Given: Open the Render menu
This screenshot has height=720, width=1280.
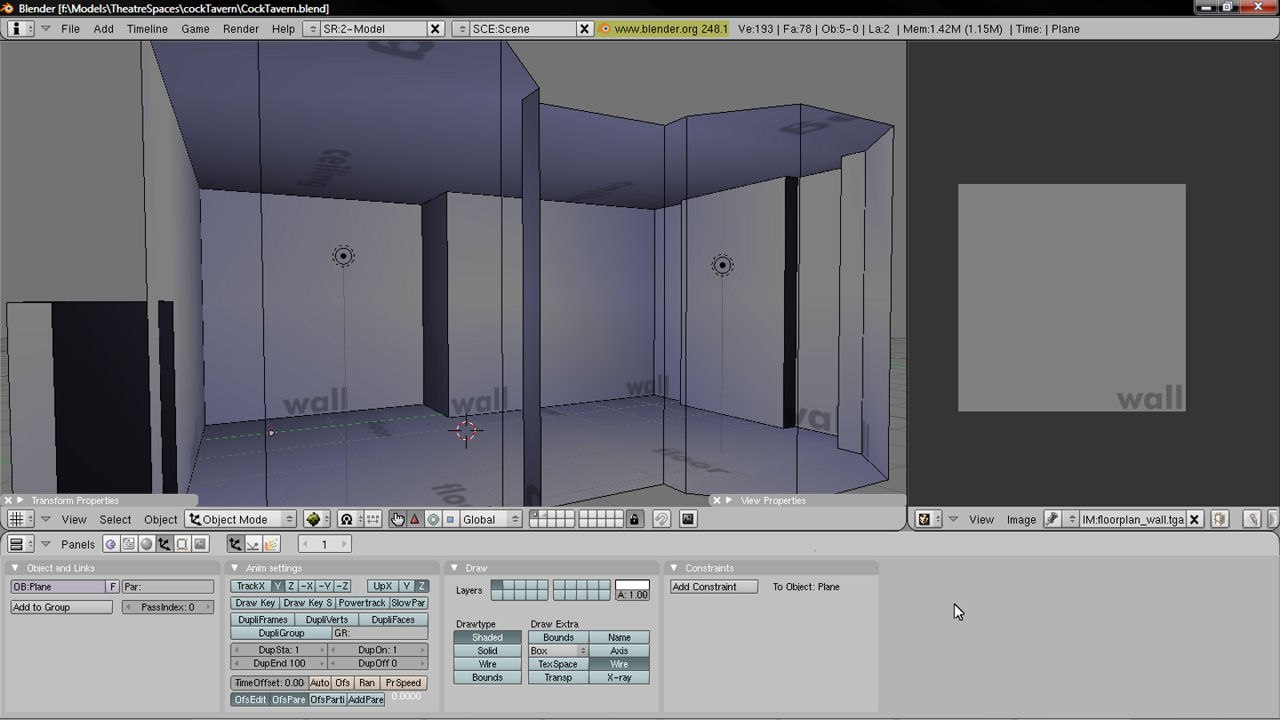Looking at the screenshot, I should (x=241, y=29).
